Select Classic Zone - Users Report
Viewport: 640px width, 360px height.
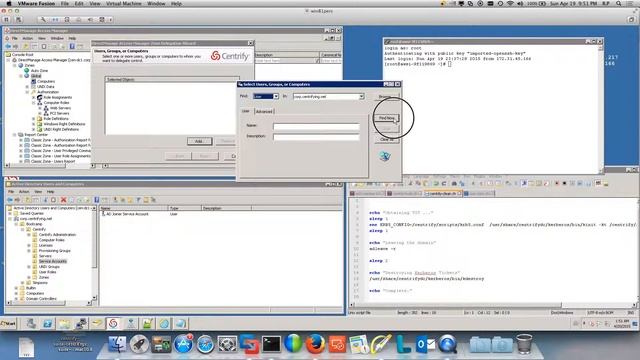[x=53, y=161]
